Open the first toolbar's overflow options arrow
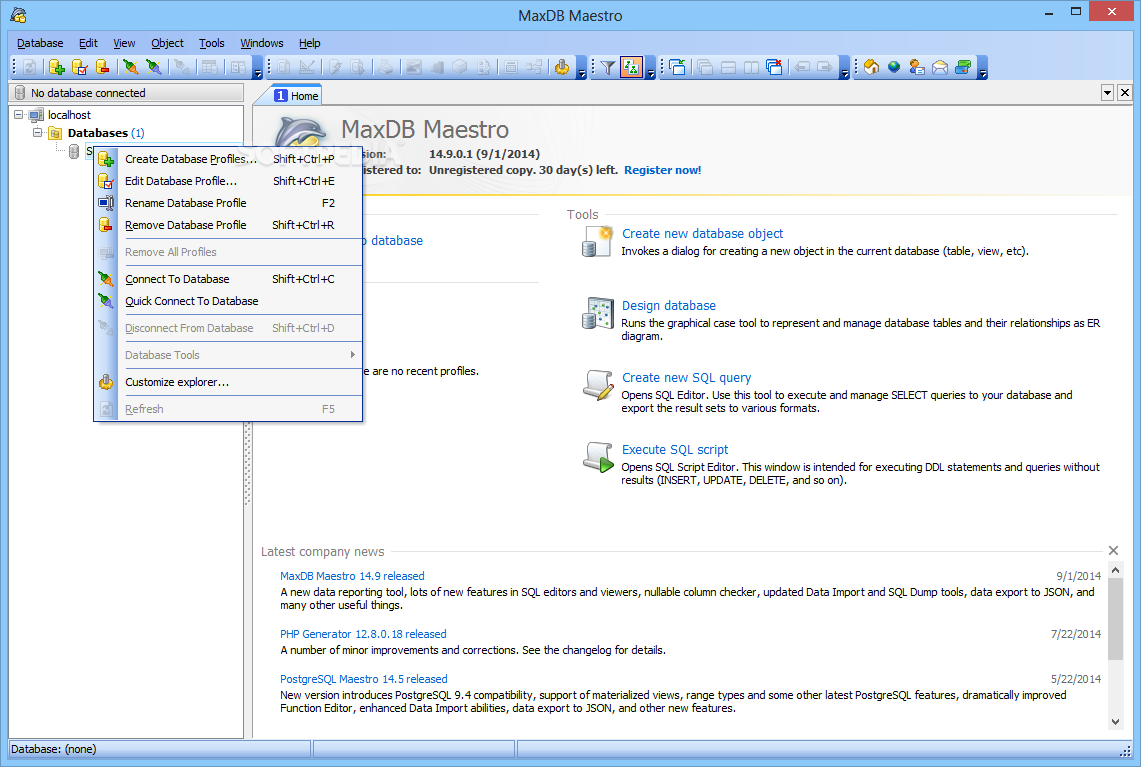Screen dimensions: 1141x767 click(258, 68)
